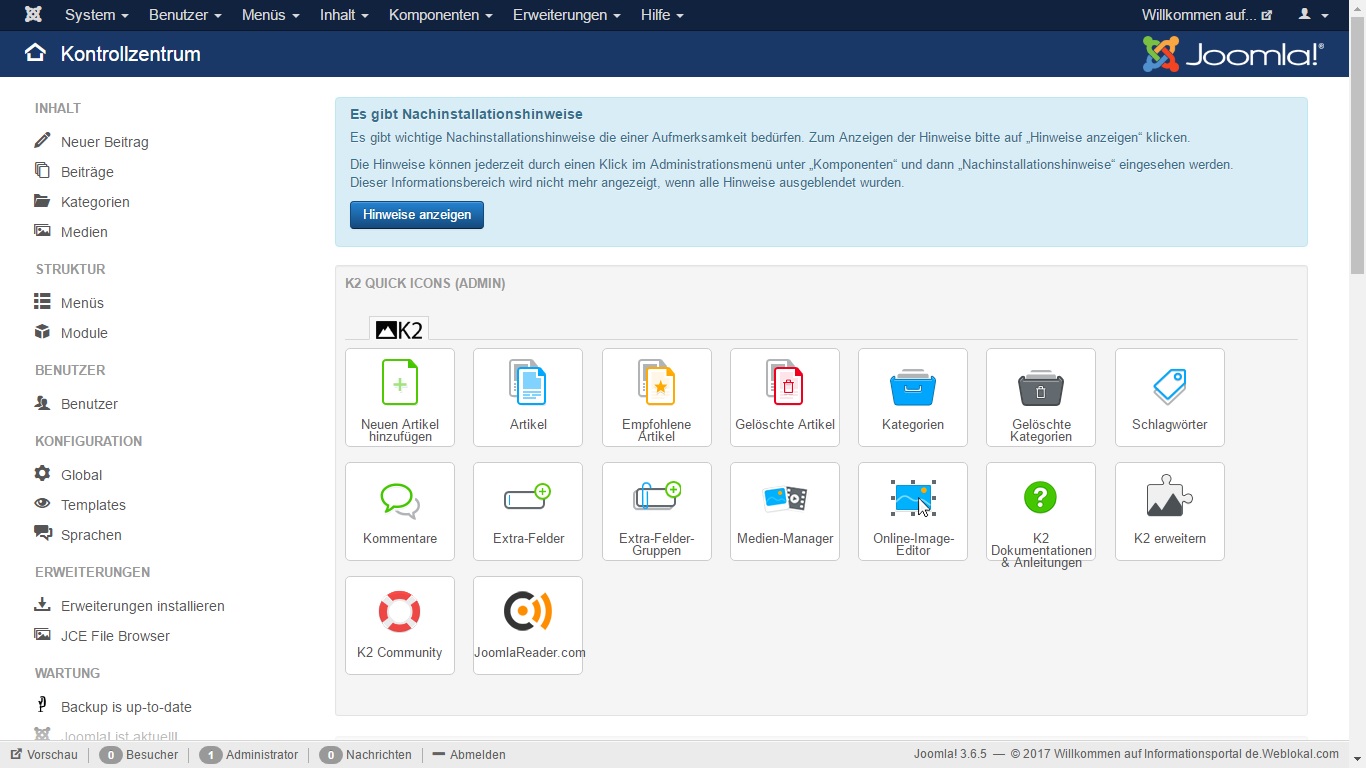This screenshot has height=768, width=1366.
Task: Click the Hinweise anzeigen button
Action: (x=417, y=215)
